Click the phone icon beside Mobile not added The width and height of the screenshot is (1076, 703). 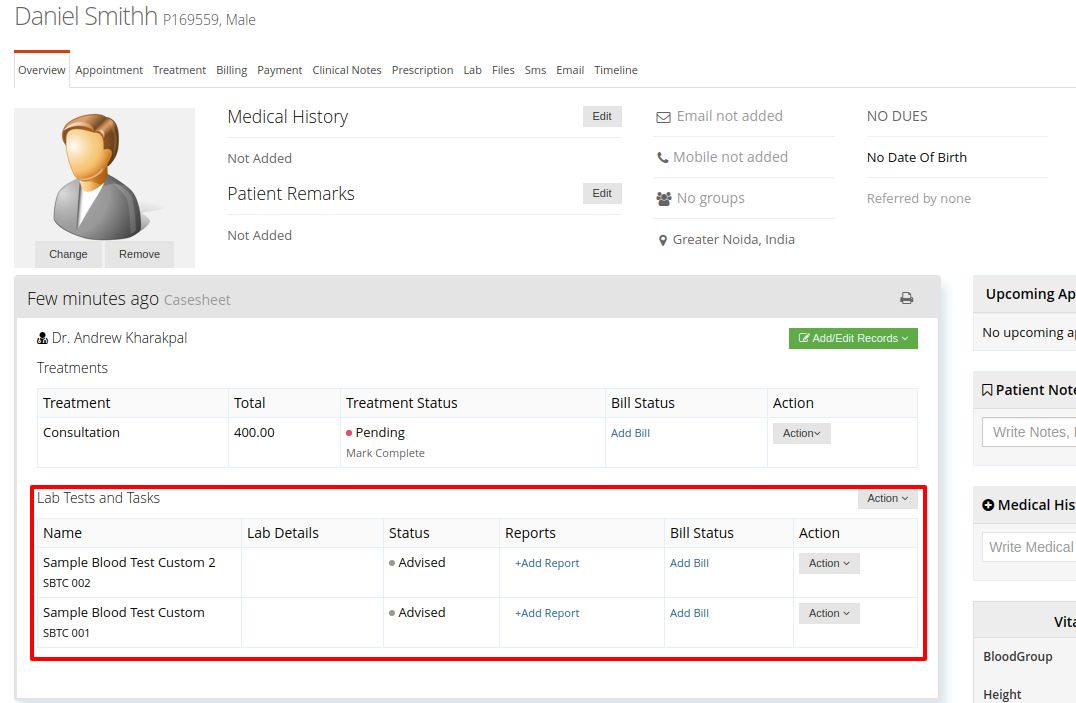point(662,158)
